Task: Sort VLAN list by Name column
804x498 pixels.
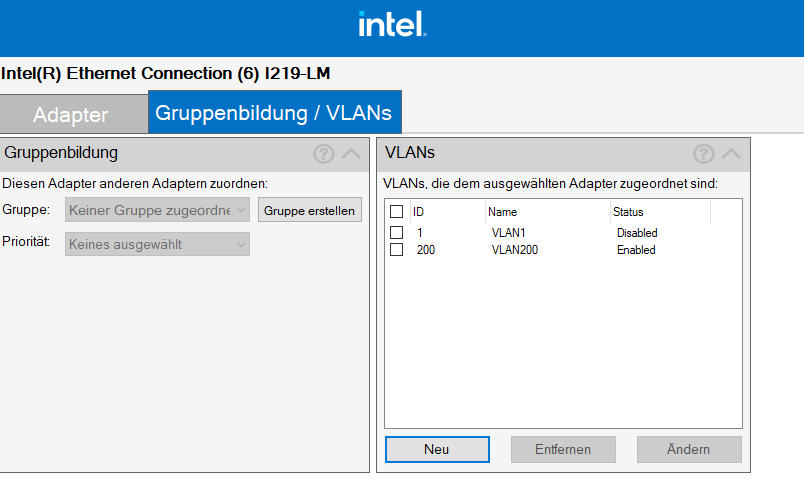Action: 548,212
